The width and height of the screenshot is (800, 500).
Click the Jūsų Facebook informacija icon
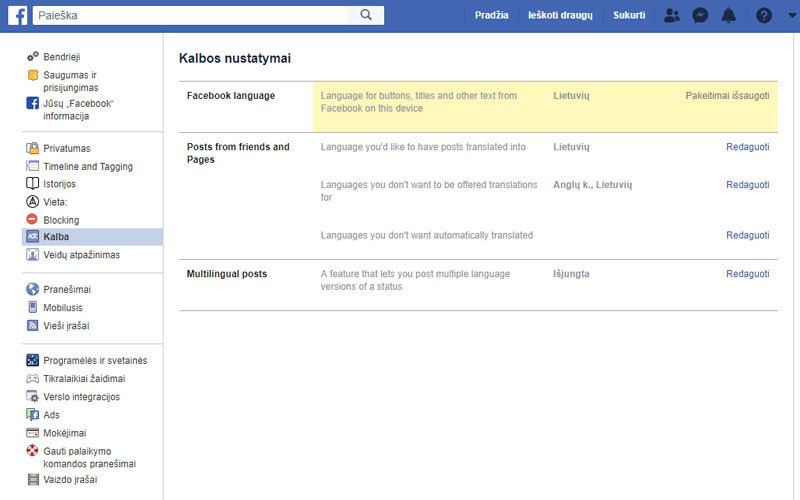click(x=33, y=103)
